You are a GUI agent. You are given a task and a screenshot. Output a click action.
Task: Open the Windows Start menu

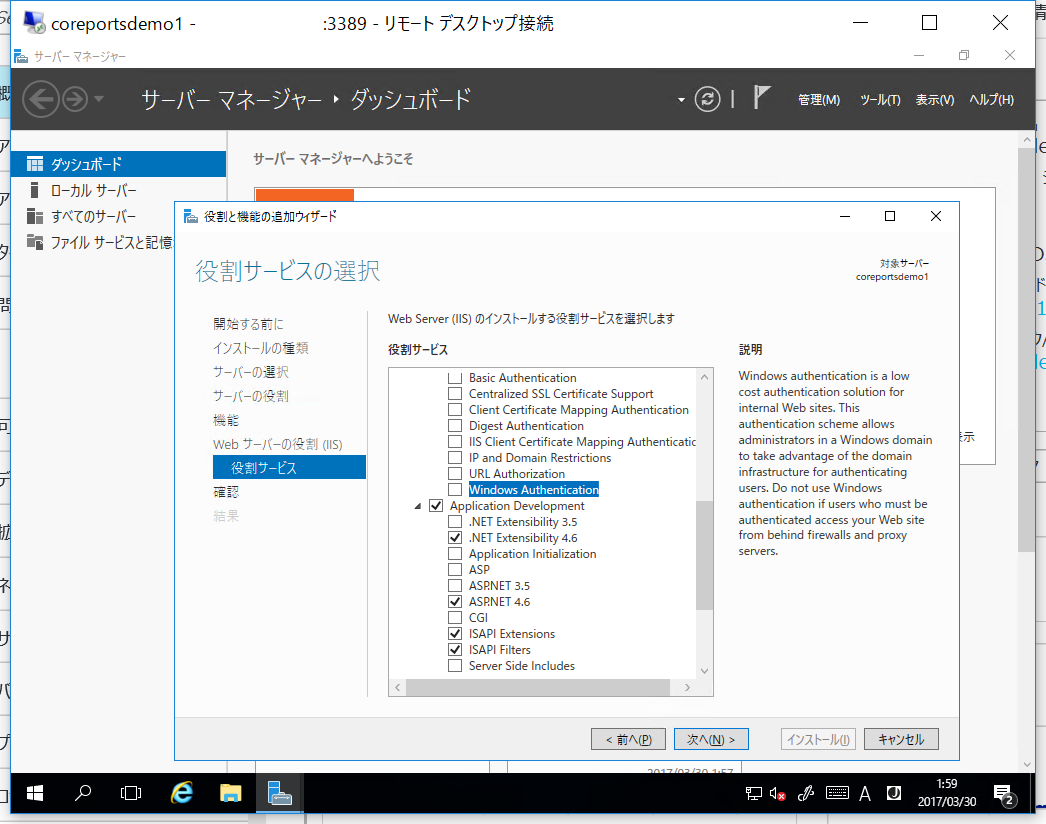[35, 793]
